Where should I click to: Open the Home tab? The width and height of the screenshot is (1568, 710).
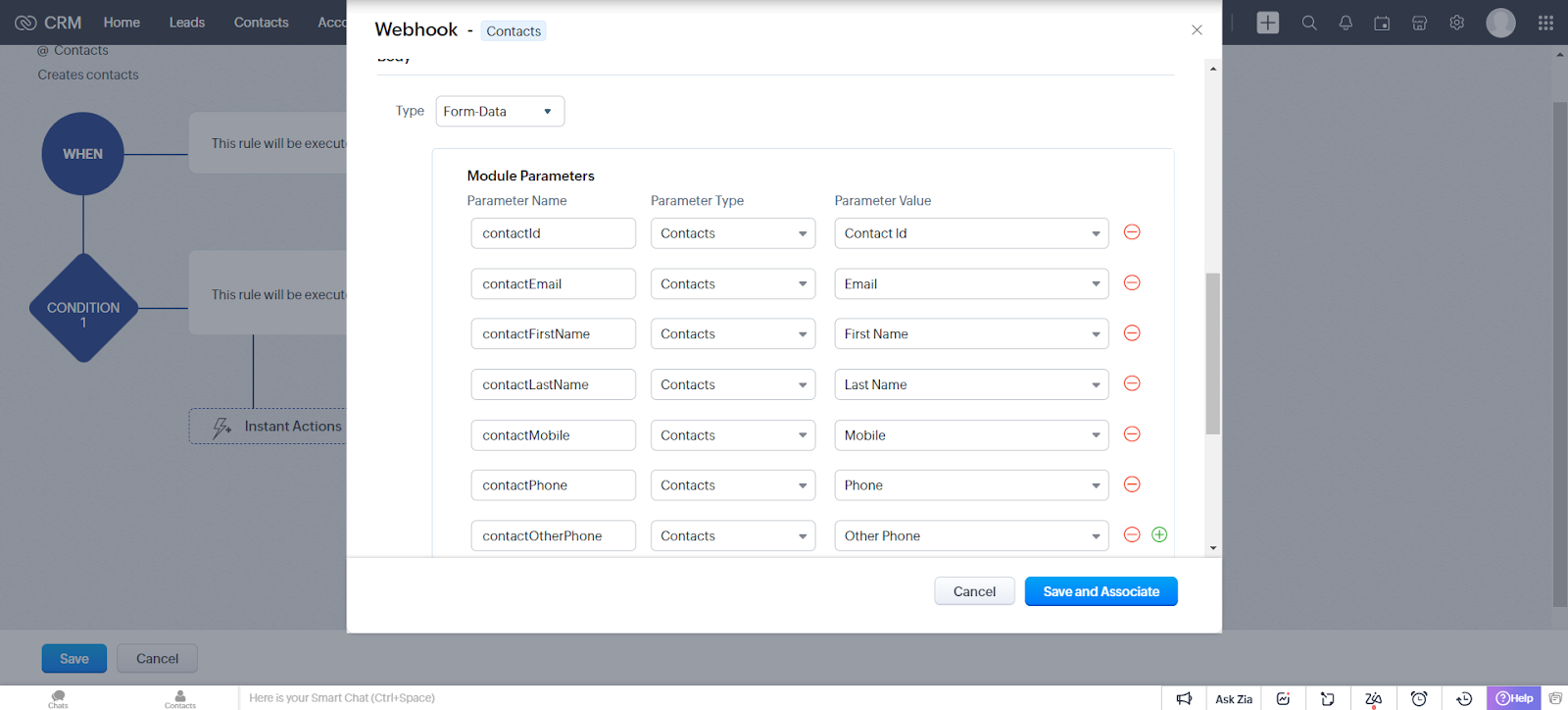(x=122, y=23)
